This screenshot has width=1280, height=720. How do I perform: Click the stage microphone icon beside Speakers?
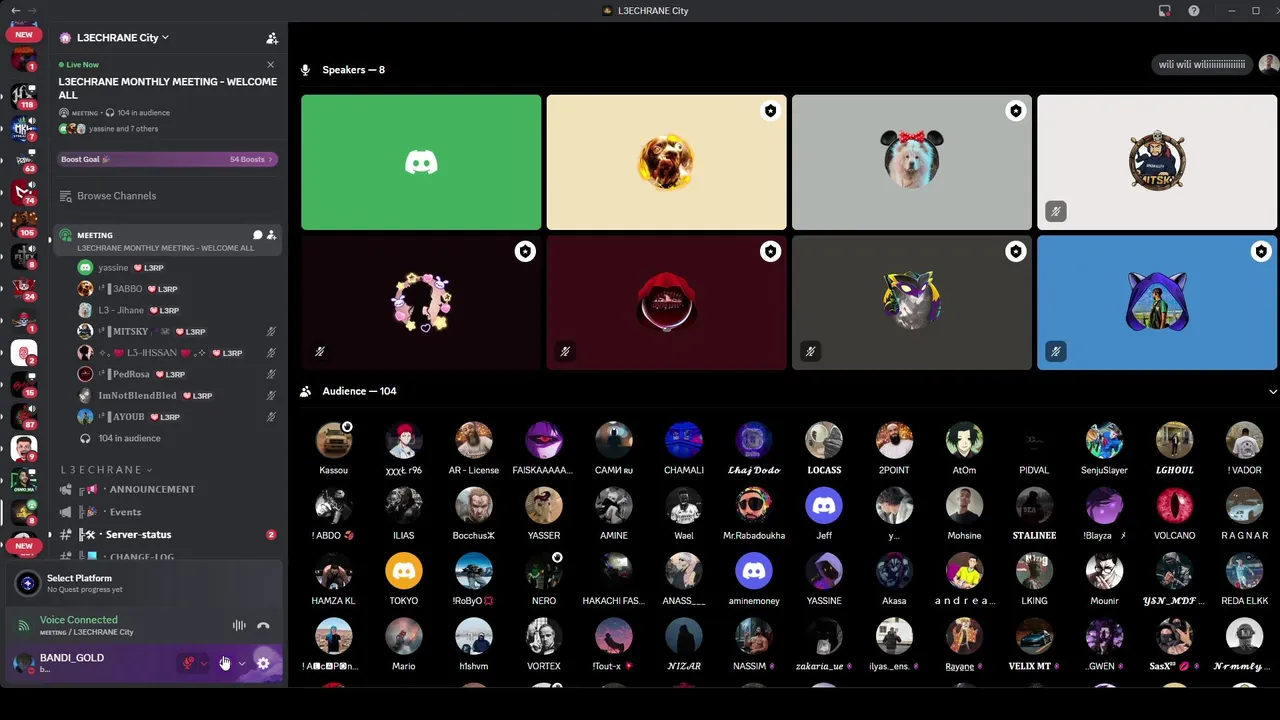(x=306, y=70)
